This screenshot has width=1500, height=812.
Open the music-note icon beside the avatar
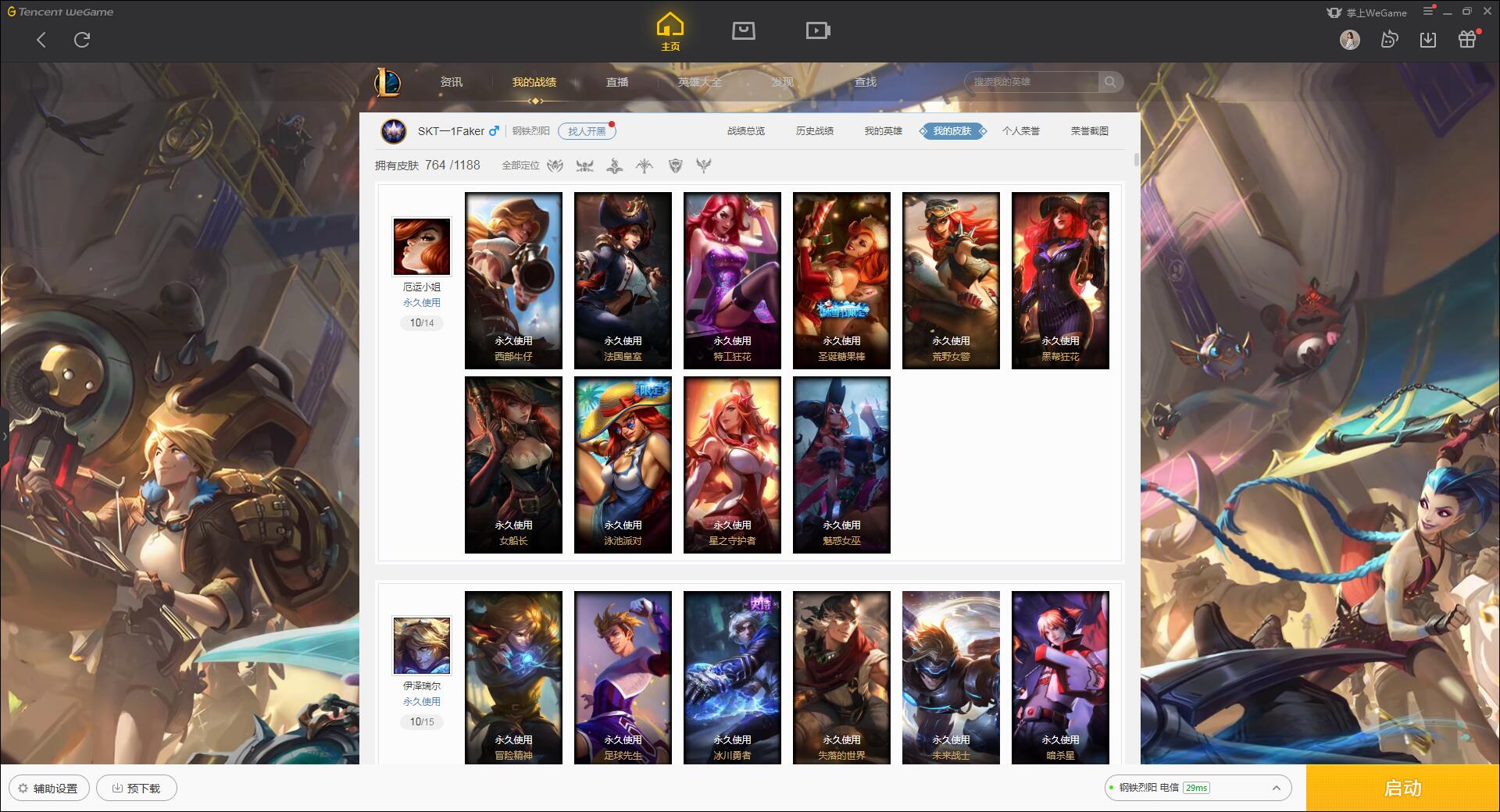(x=1389, y=39)
